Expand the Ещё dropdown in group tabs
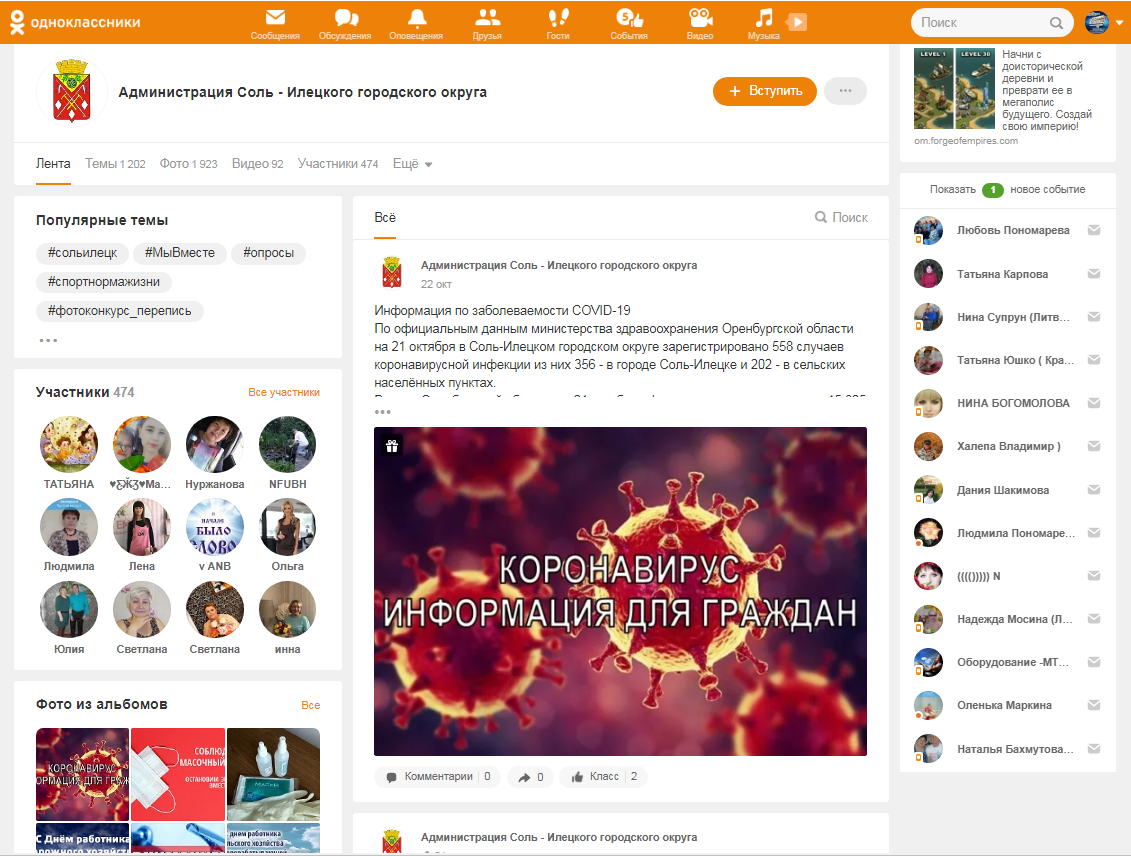1131x856 pixels. point(412,164)
